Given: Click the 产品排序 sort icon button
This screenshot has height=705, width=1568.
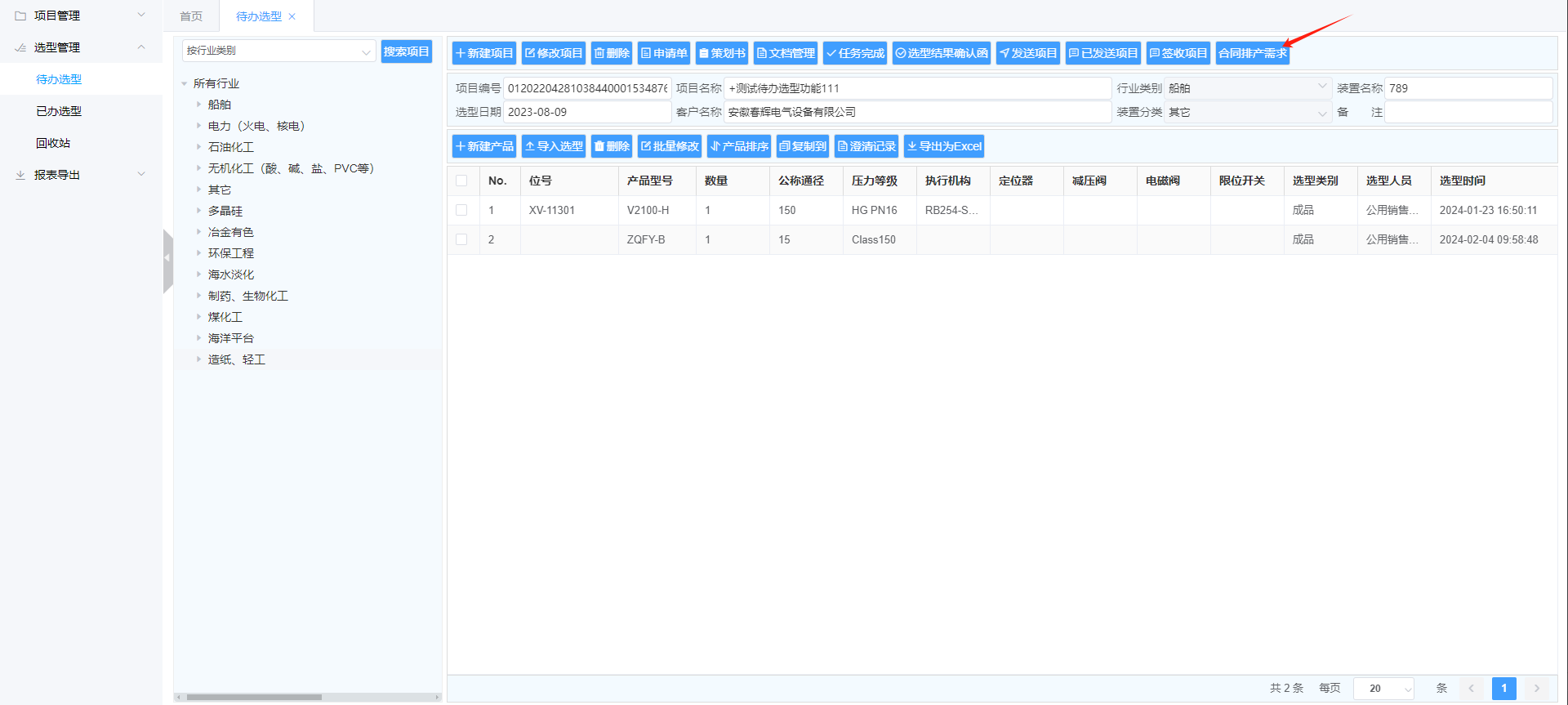Looking at the screenshot, I should (739, 146).
